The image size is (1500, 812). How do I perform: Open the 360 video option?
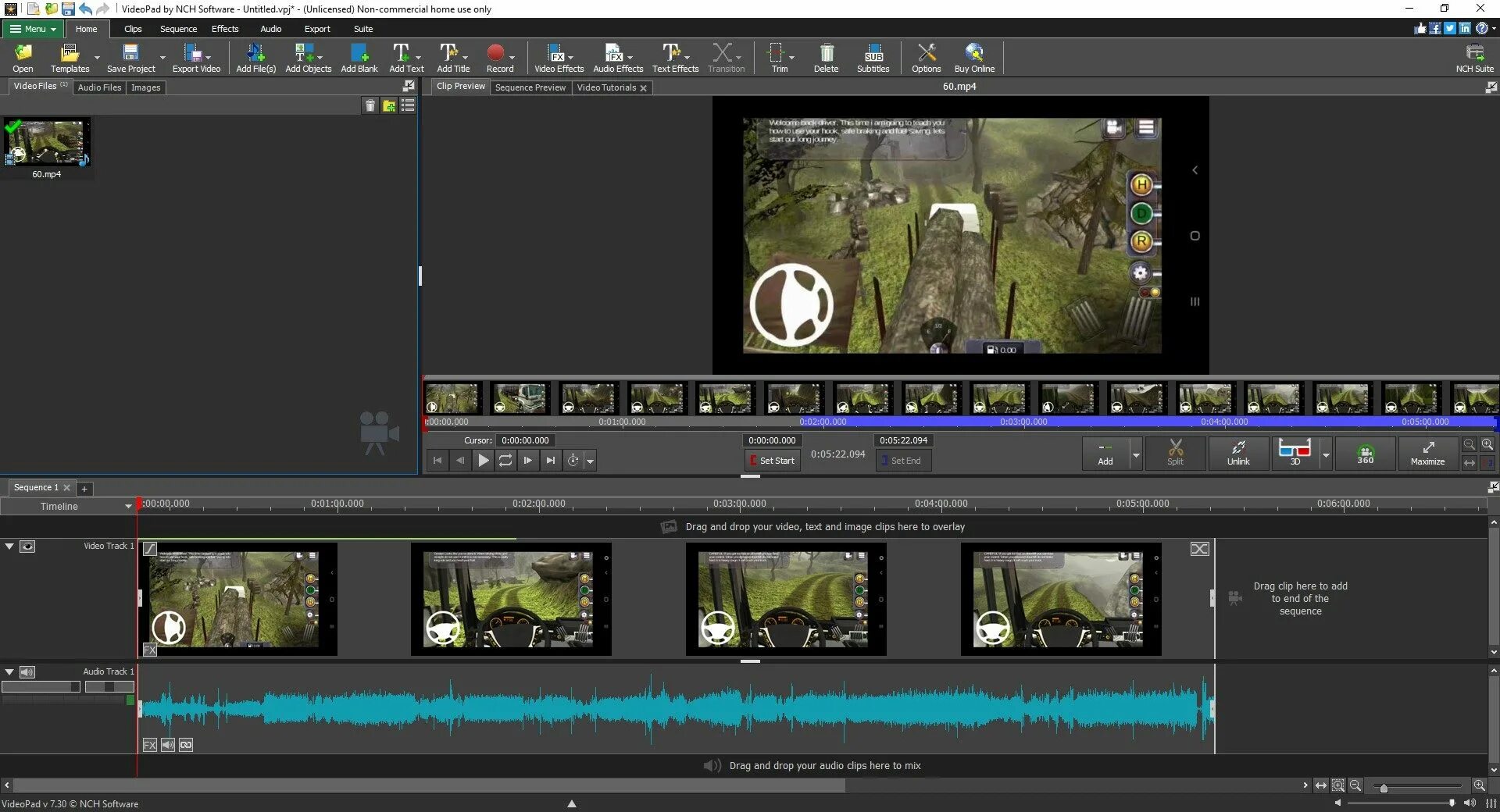tap(1365, 453)
